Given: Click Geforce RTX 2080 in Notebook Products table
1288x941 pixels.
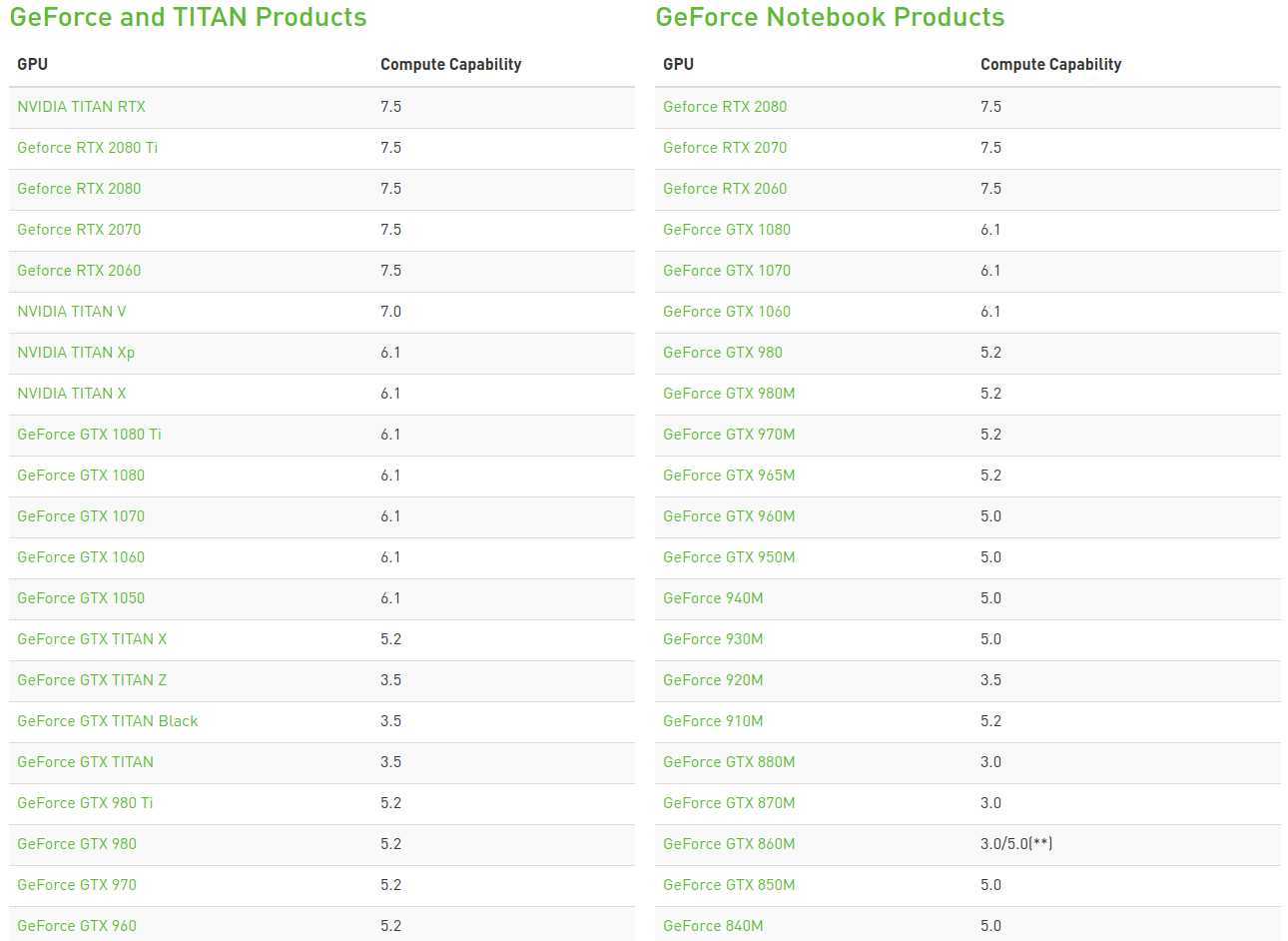Looking at the screenshot, I should pos(725,107).
